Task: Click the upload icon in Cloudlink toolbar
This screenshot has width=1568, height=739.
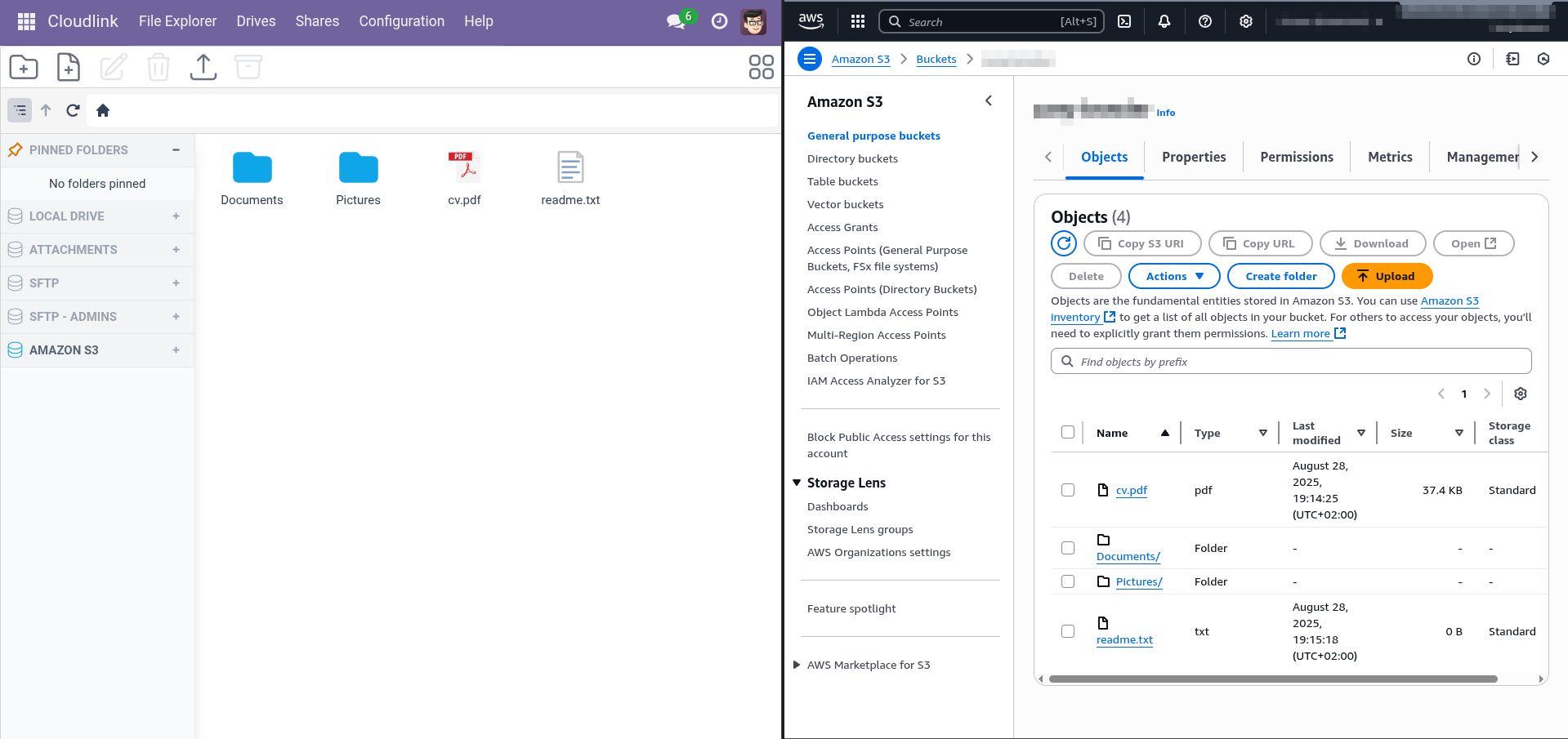Action: point(203,67)
